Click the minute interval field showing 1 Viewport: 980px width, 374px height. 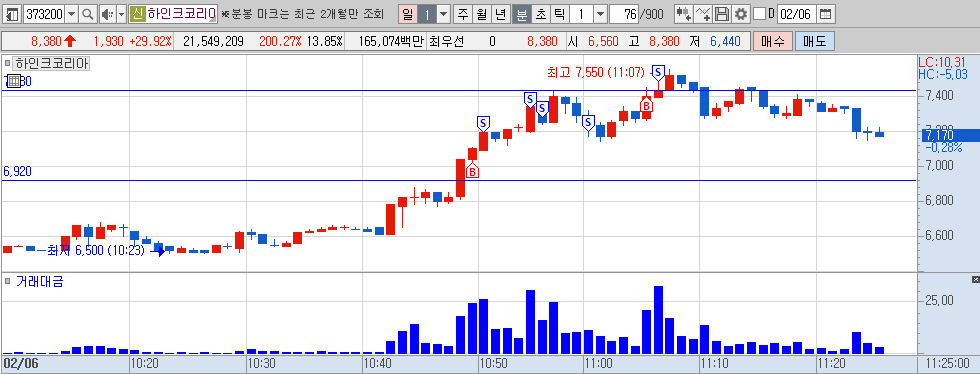coord(581,13)
